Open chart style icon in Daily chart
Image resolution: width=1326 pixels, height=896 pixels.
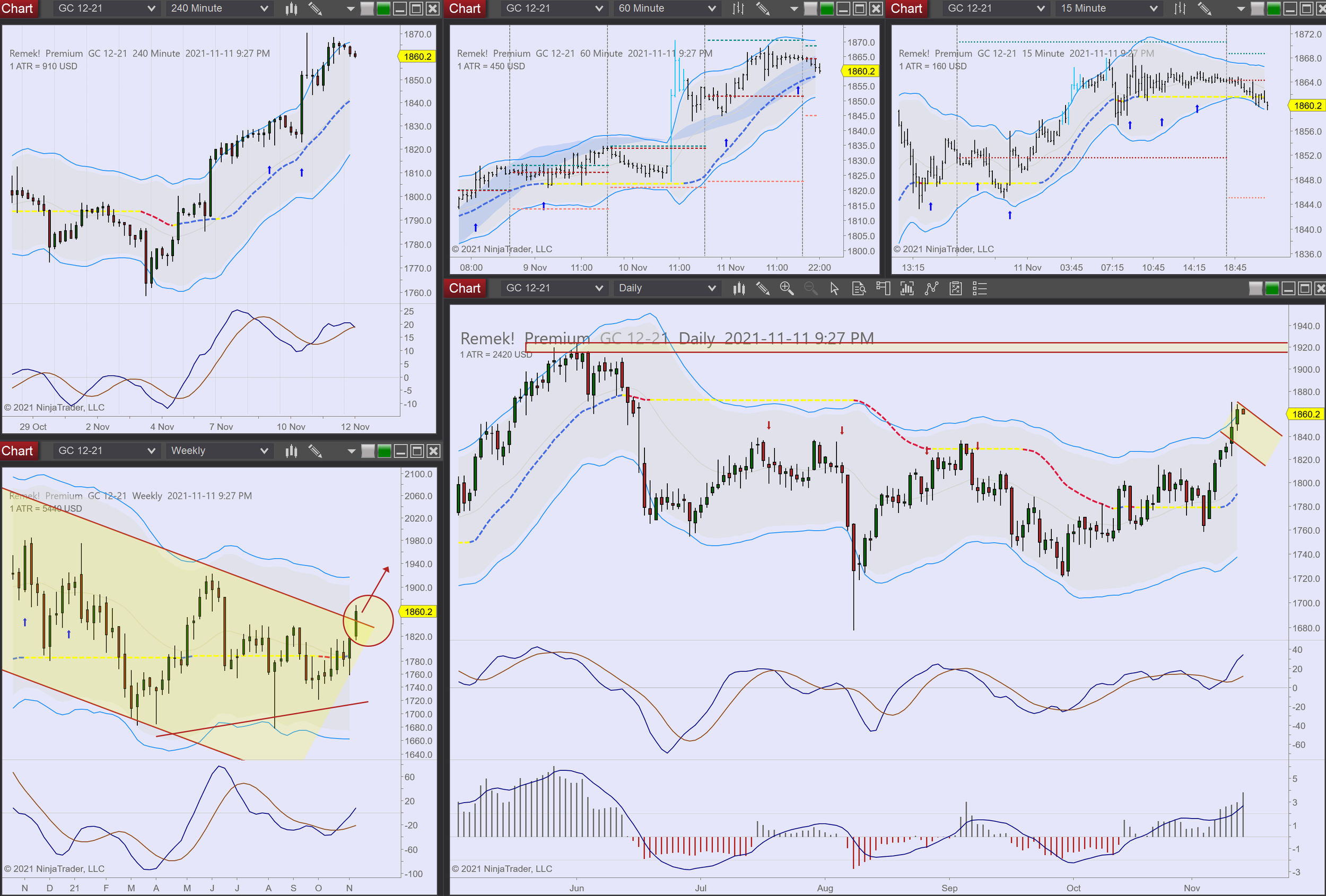[x=739, y=288]
